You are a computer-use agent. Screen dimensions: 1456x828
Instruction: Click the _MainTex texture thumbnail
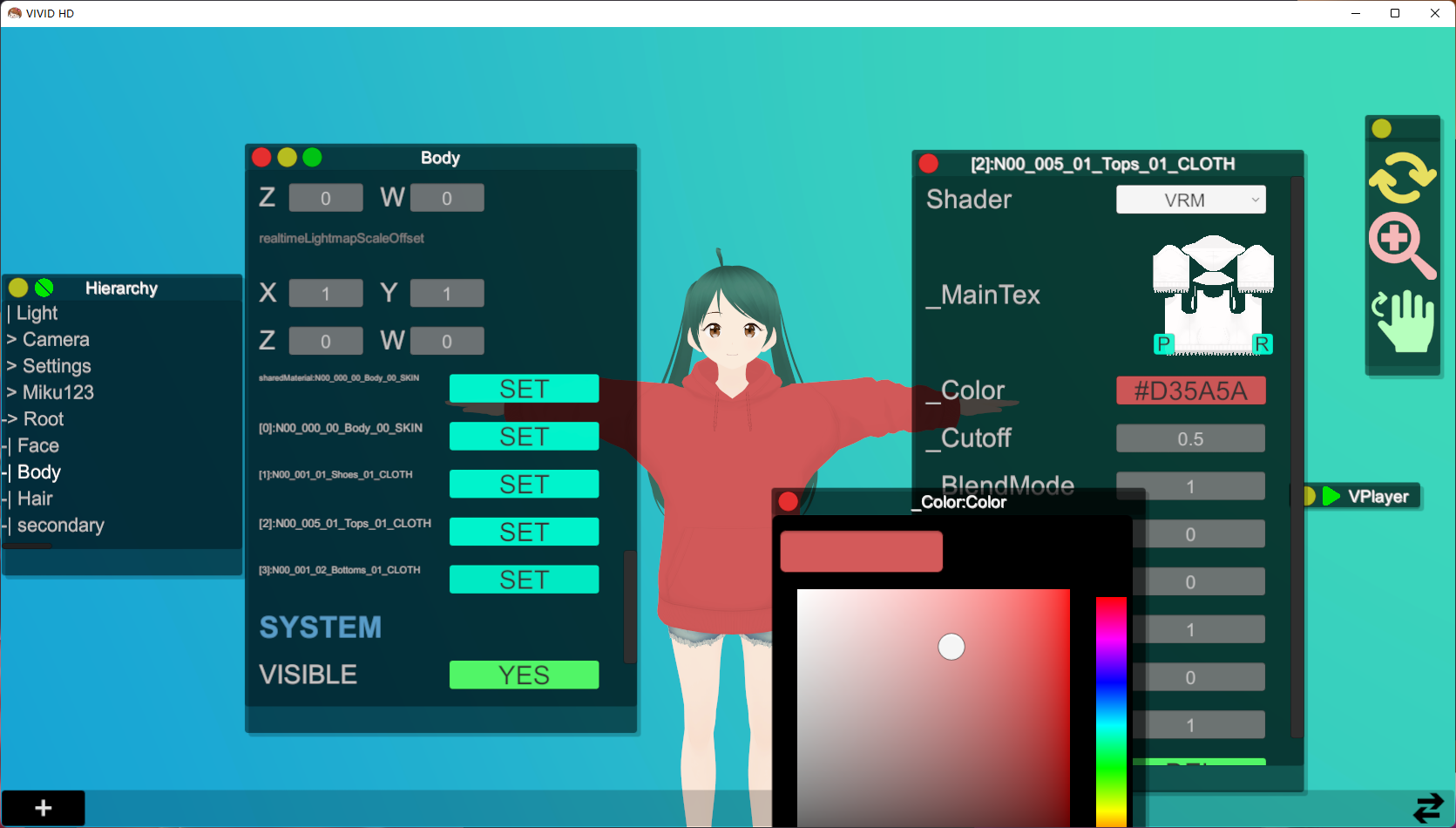tap(1213, 295)
